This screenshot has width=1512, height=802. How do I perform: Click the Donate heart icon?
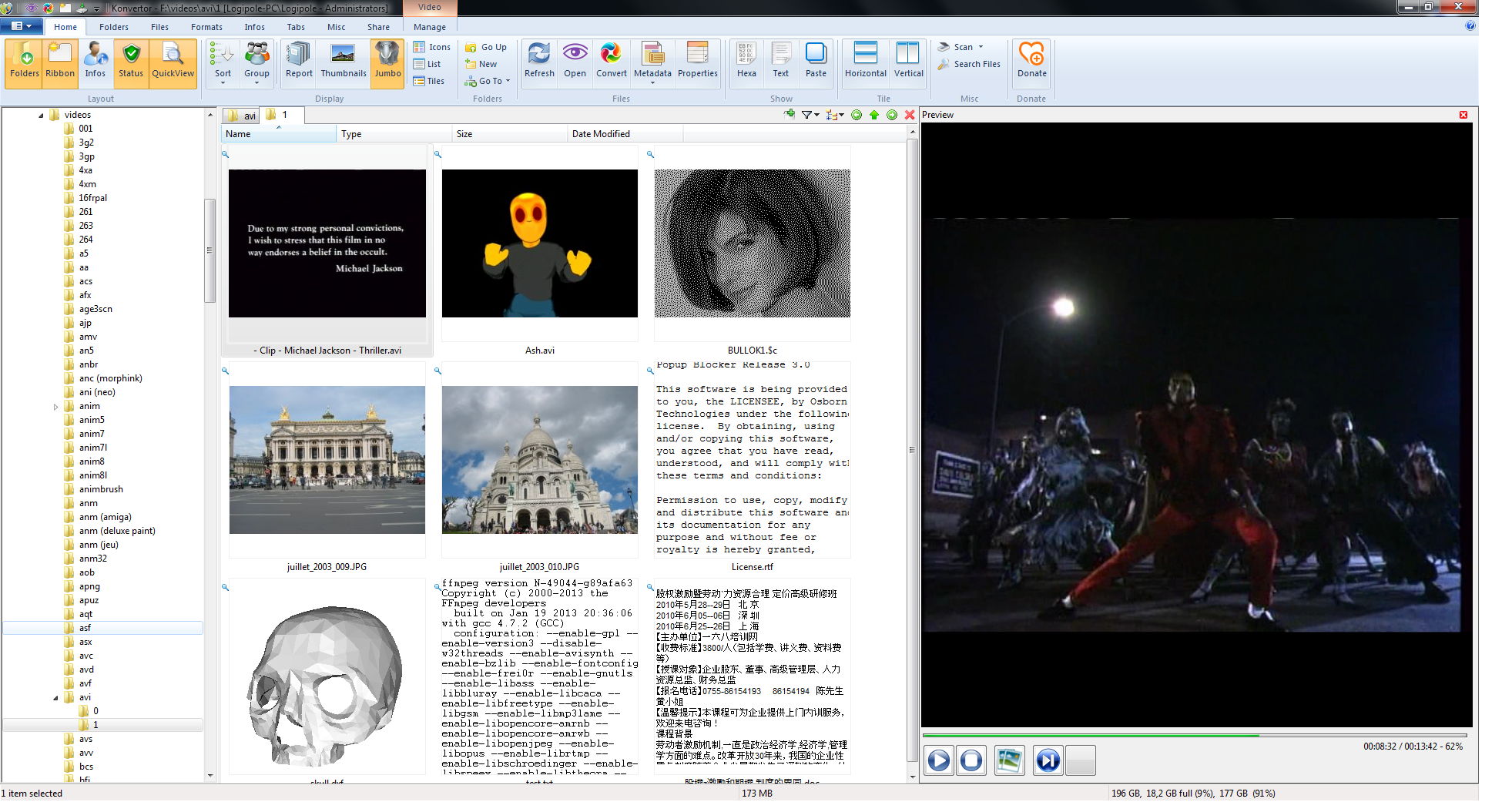(1031, 60)
